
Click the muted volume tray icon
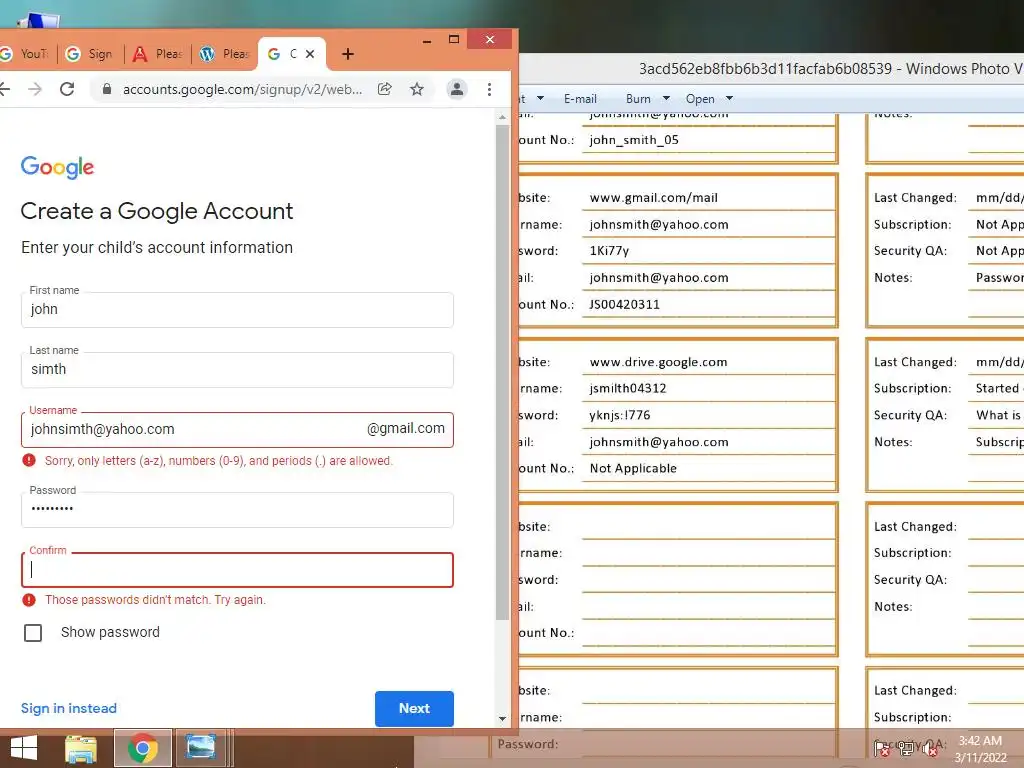pyautogui.click(x=930, y=749)
